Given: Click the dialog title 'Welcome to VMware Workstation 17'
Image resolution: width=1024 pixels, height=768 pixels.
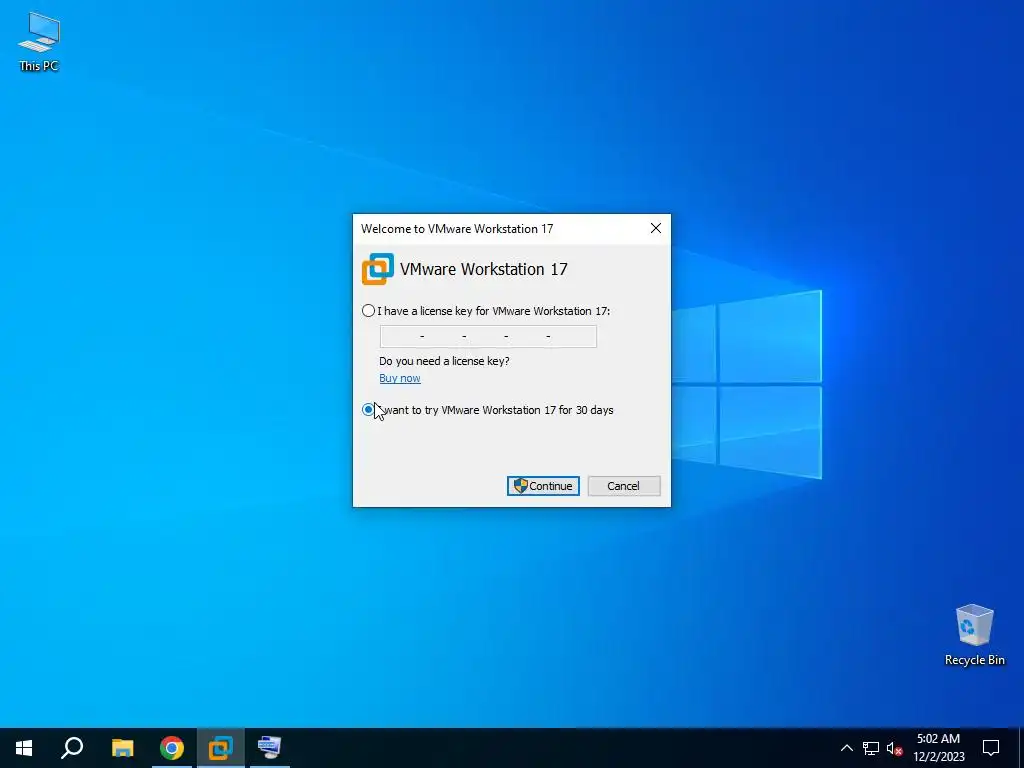Looking at the screenshot, I should [457, 229].
